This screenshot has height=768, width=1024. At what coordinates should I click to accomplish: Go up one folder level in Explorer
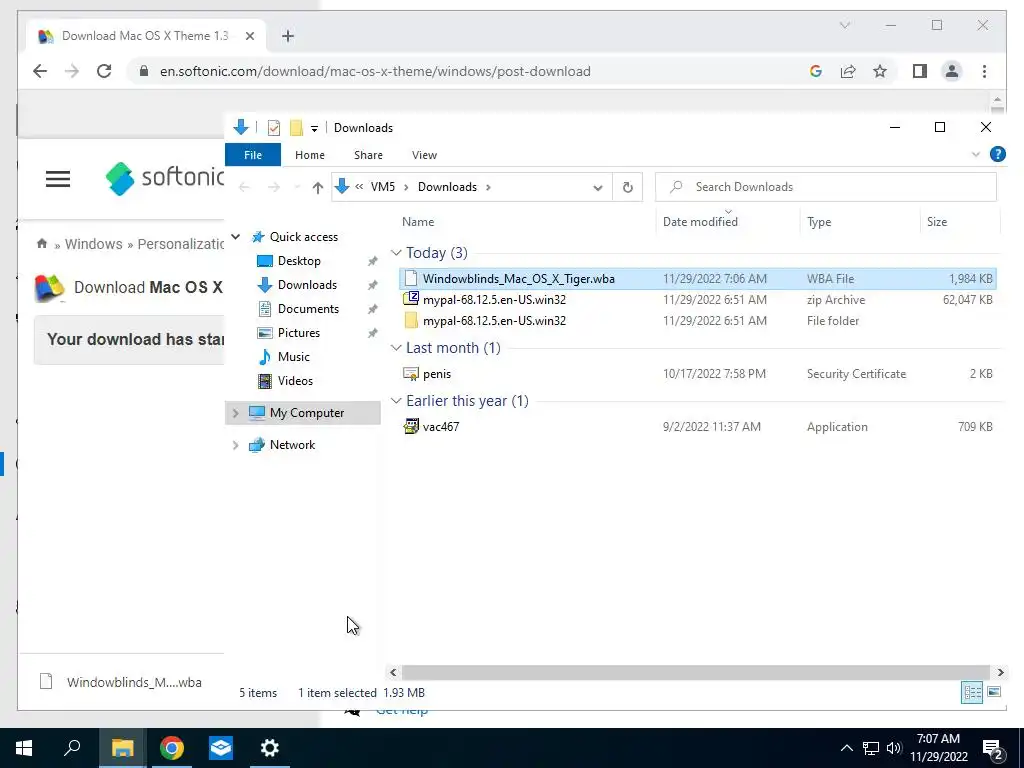tap(317, 187)
